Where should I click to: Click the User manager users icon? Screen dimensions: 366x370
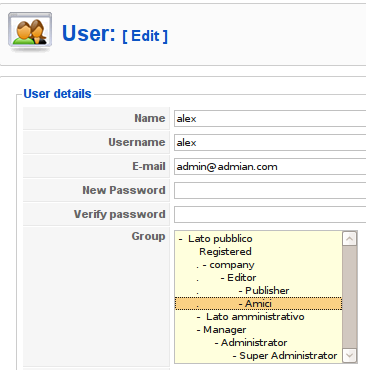(x=30, y=32)
